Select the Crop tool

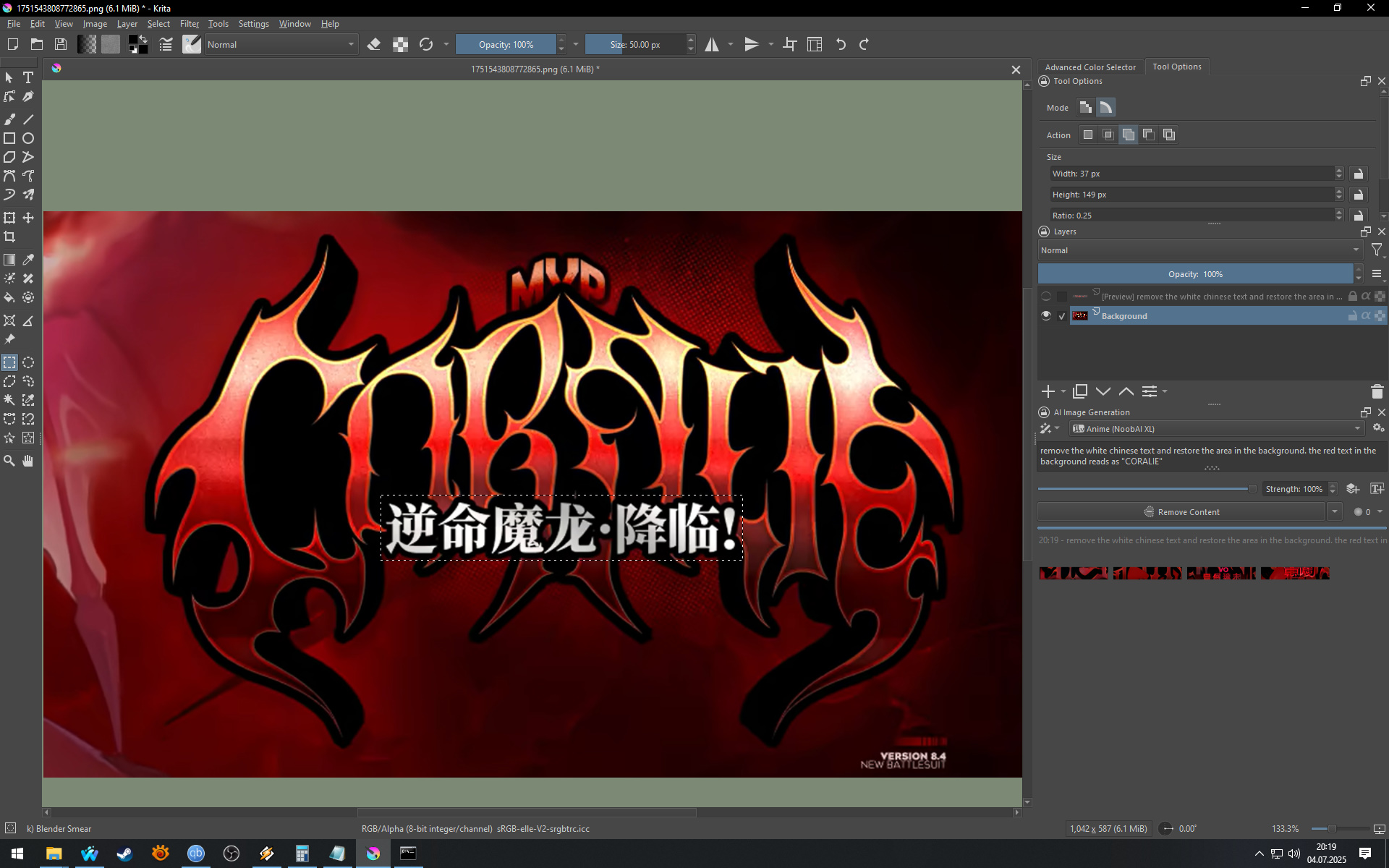tap(9, 237)
